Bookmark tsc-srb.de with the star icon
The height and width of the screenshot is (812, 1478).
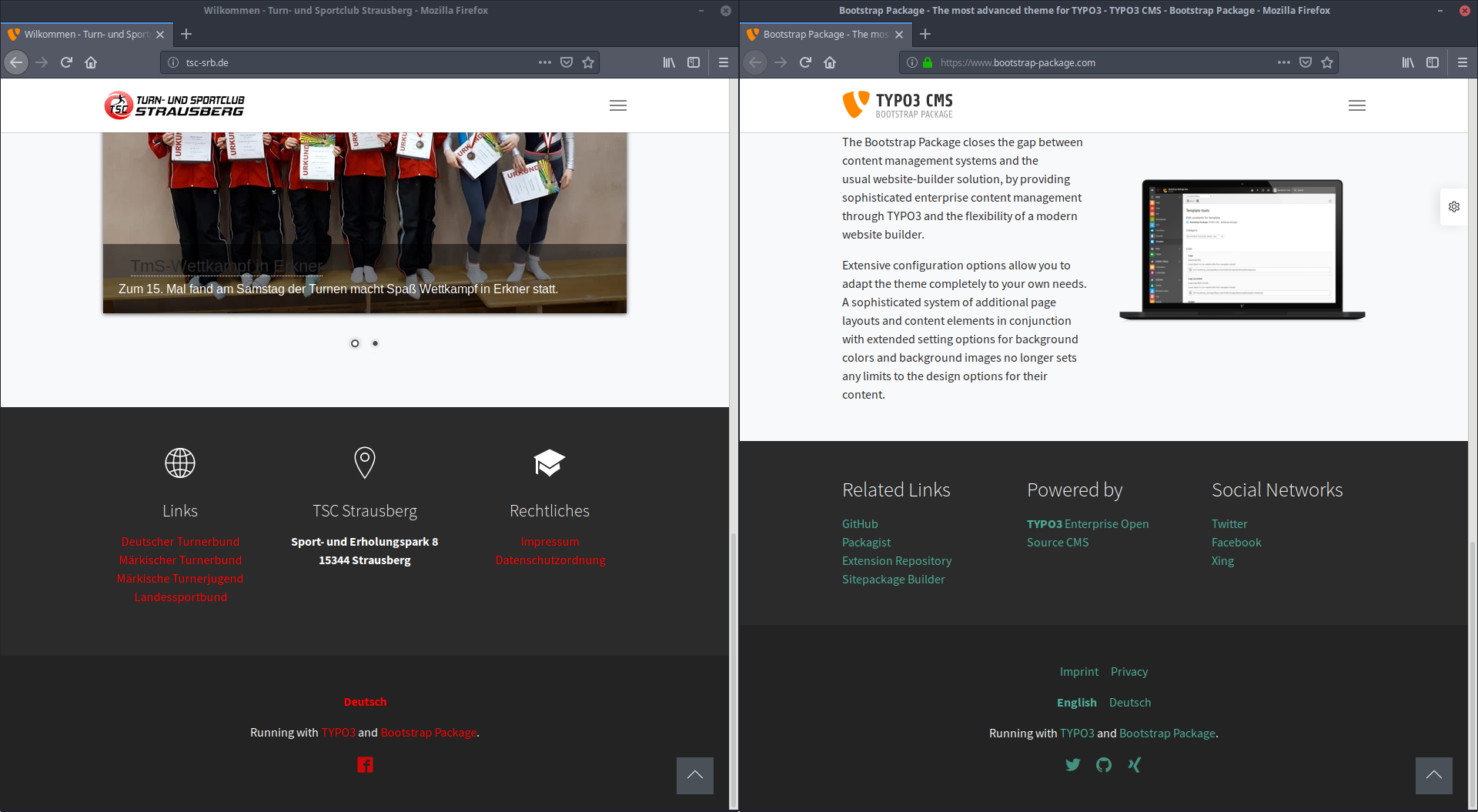point(588,62)
